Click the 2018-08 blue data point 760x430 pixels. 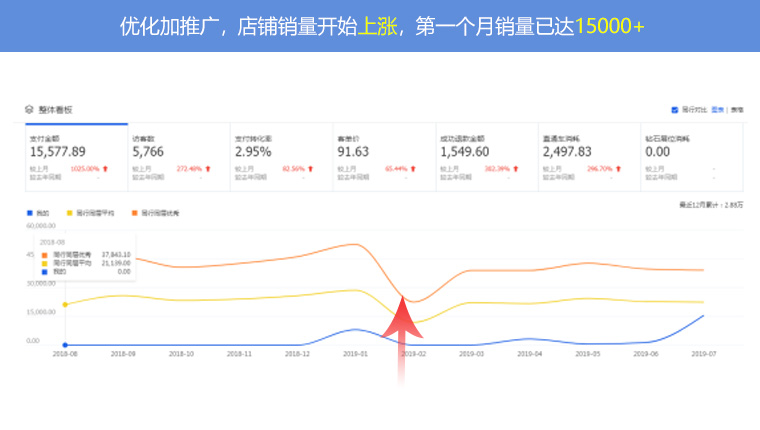(x=65, y=345)
